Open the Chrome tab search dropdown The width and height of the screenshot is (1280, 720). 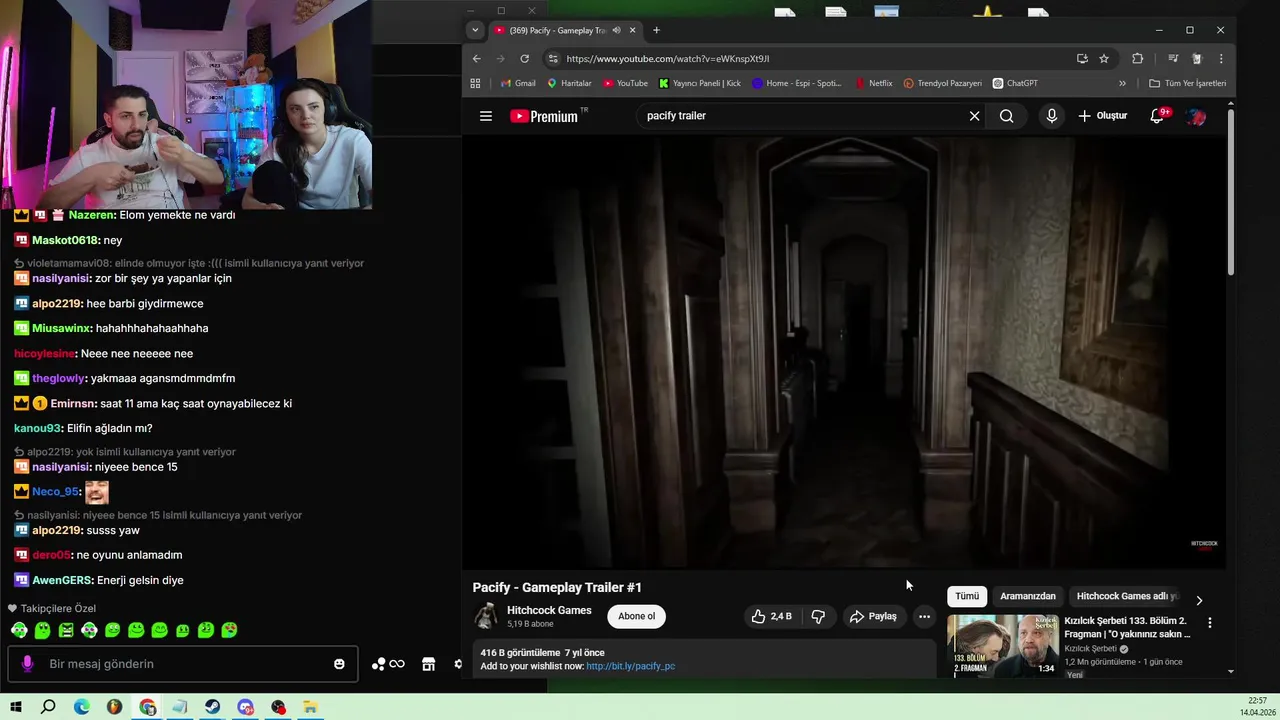[x=475, y=30]
